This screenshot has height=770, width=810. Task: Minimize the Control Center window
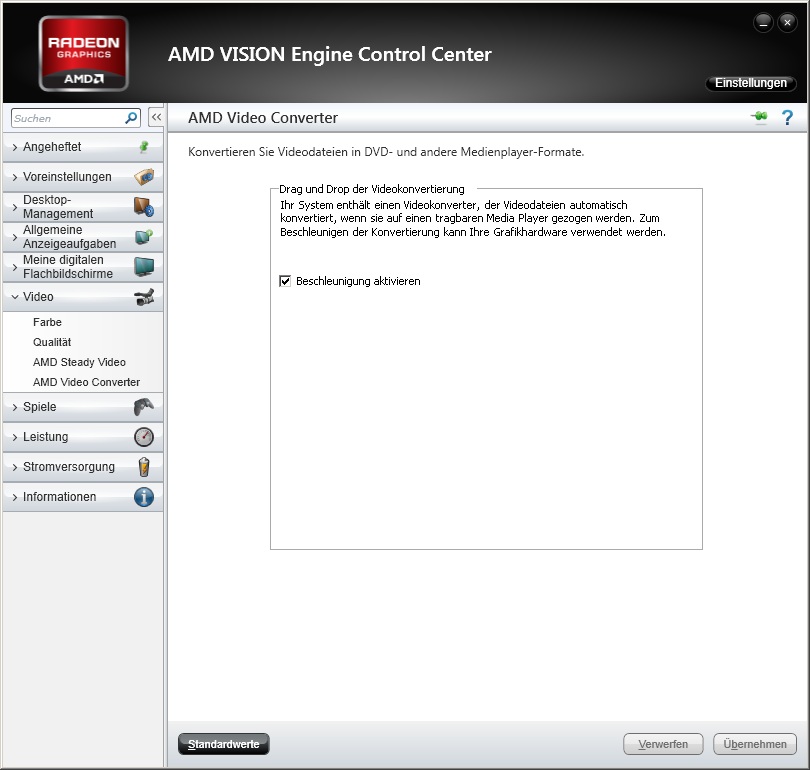(764, 23)
